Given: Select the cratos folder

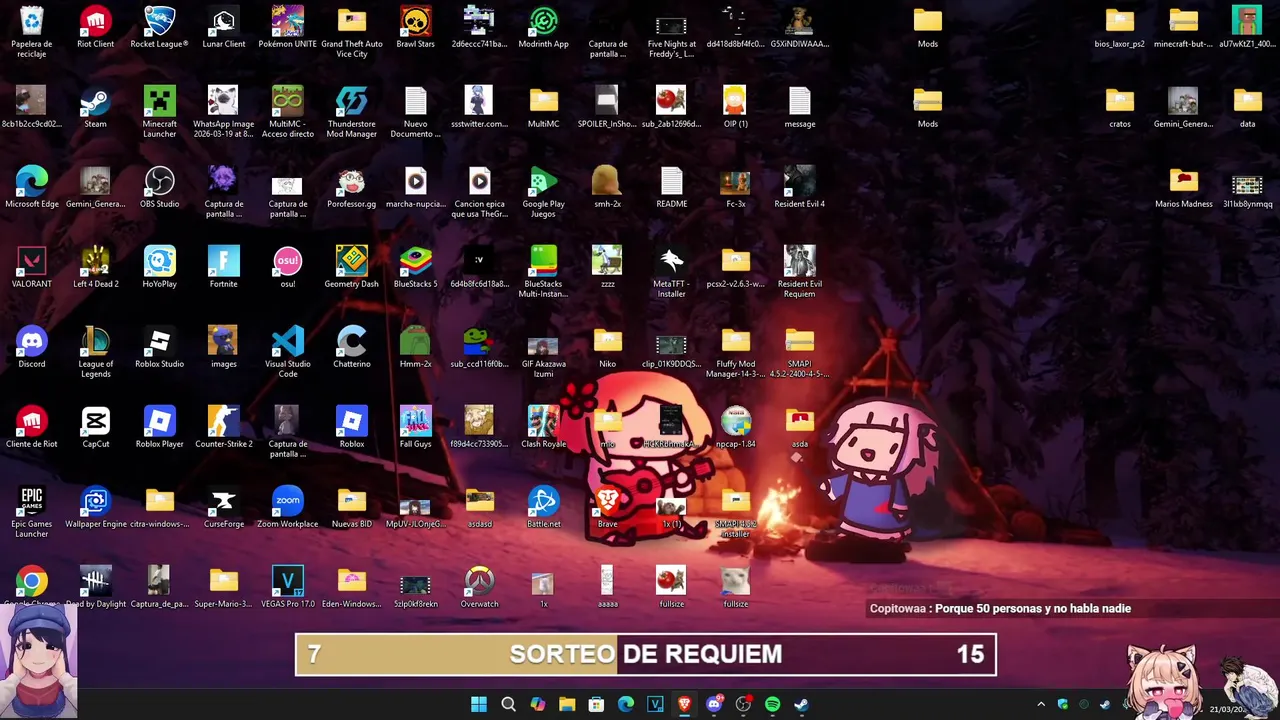Looking at the screenshot, I should tap(1119, 107).
